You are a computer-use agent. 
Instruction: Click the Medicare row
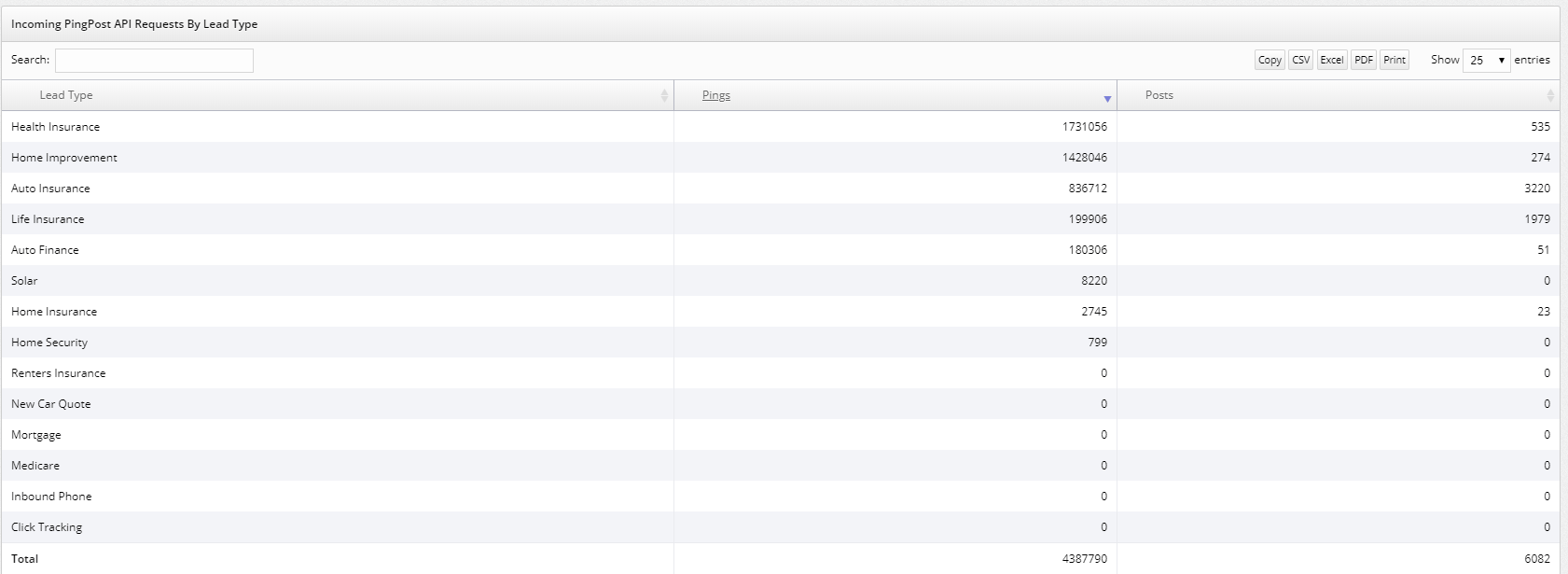coord(35,466)
